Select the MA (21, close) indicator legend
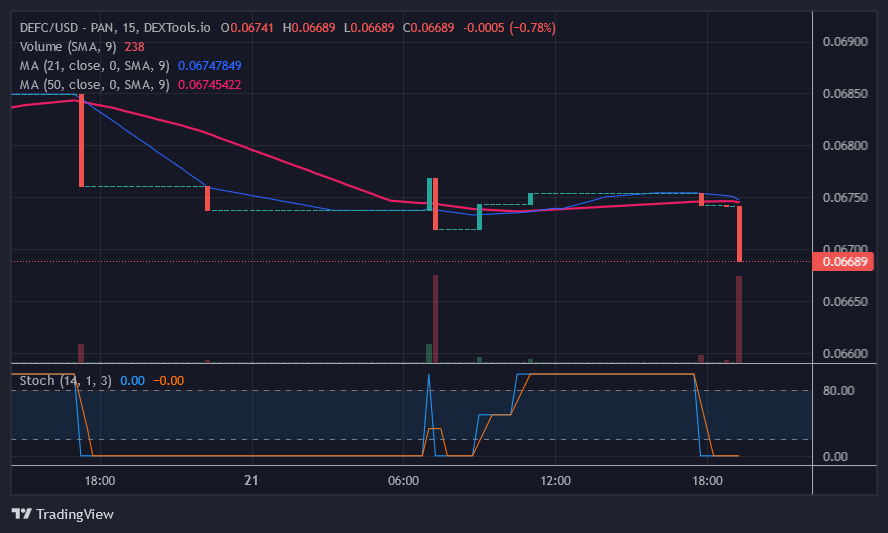This screenshot has width=888, height=533. click(95, 66)
